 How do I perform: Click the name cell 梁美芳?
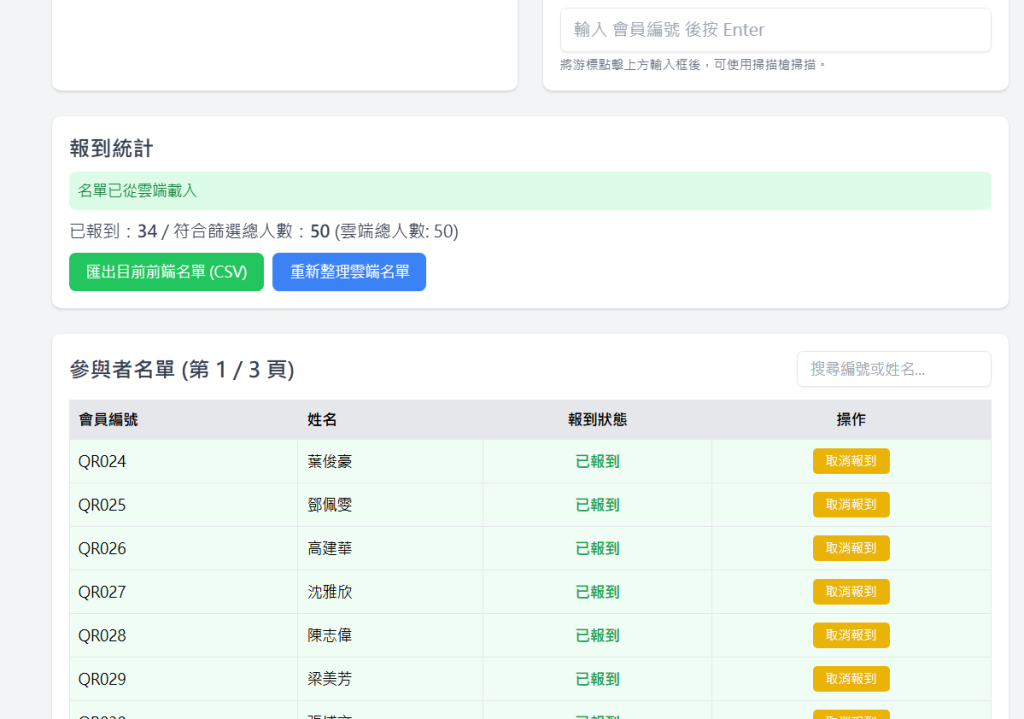pyautogui.click(x=330, y=680)
